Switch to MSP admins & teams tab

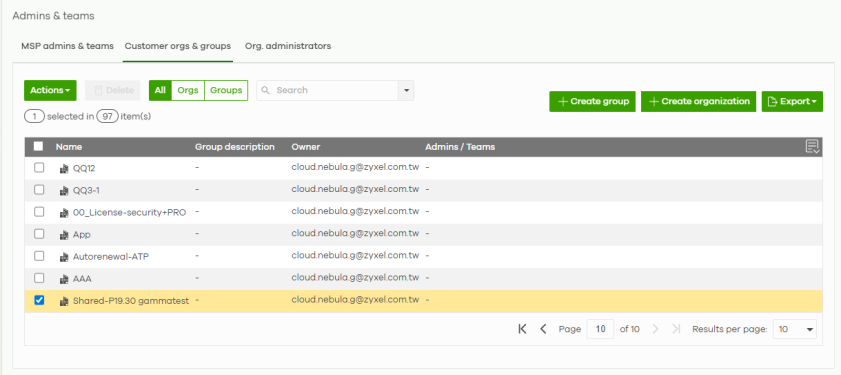coord(68,46)
